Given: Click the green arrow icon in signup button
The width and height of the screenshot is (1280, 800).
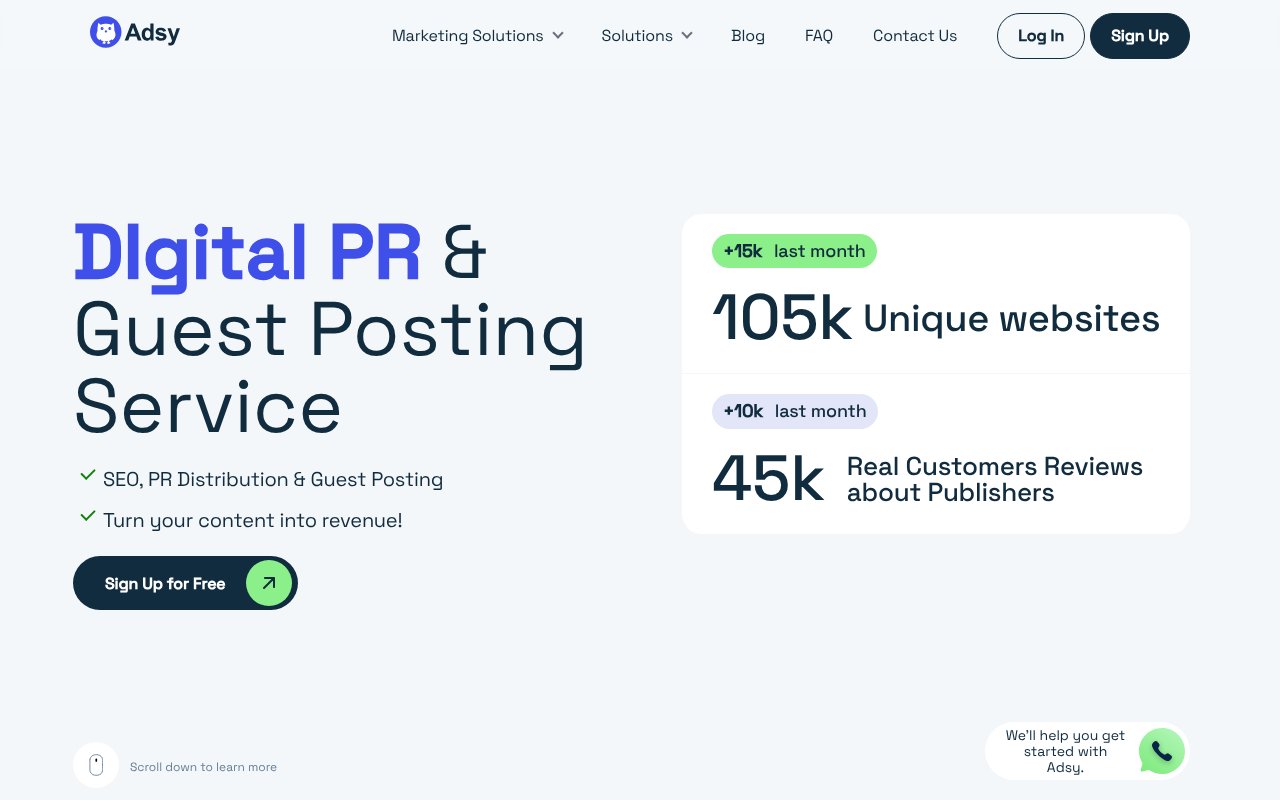Looking at the screenshot, I should coord(268,583).
